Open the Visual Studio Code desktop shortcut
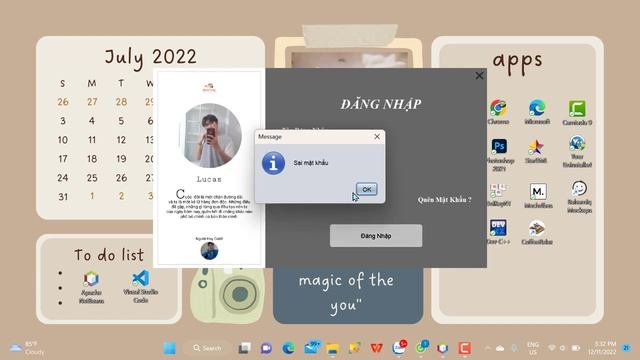 point(140,287)
